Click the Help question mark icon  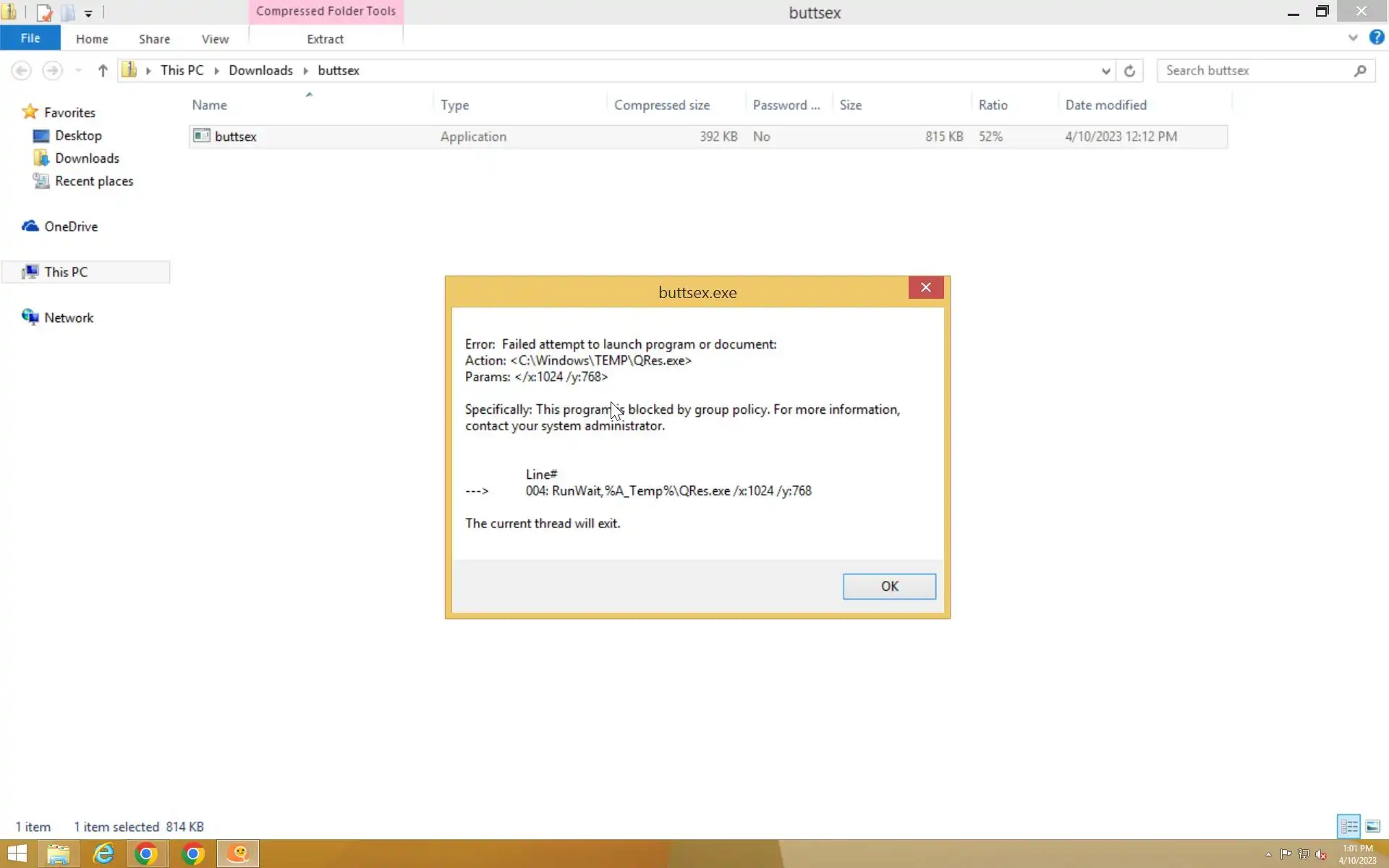1376,38
